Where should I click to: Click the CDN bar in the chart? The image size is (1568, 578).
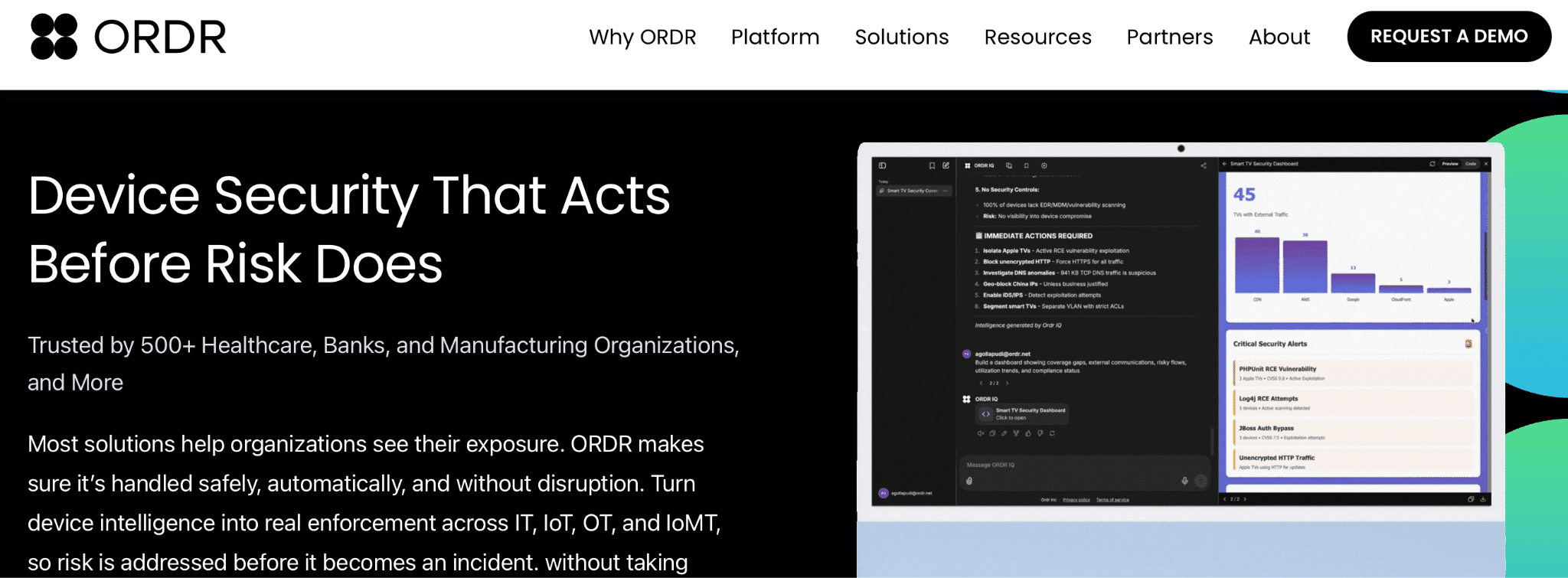pyautogui.click(x=1257, y=265)
